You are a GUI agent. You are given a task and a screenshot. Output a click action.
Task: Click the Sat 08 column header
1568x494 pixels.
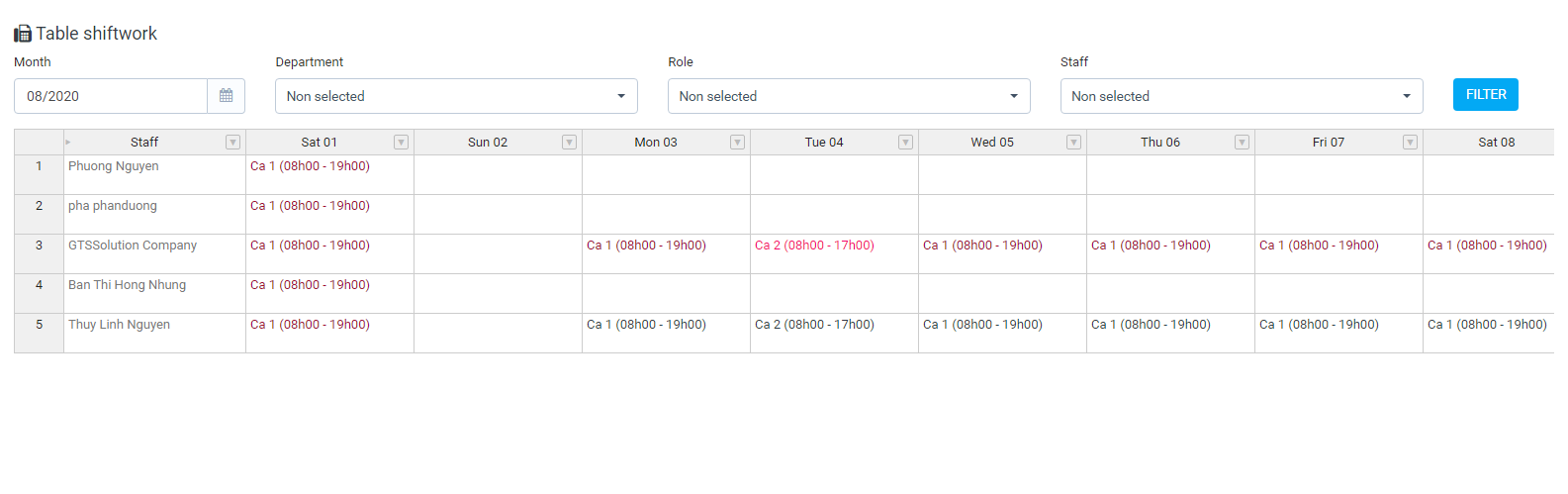tap(1489, 143)
